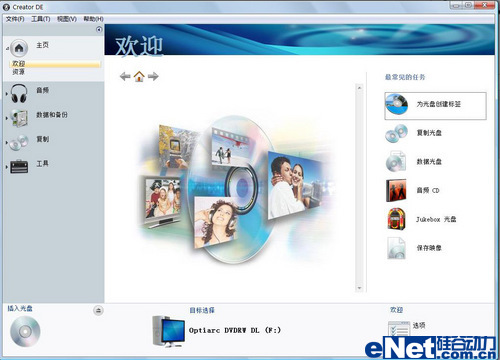Click the 目标选择 heading text
500x360 pixels.
[202, 310]
